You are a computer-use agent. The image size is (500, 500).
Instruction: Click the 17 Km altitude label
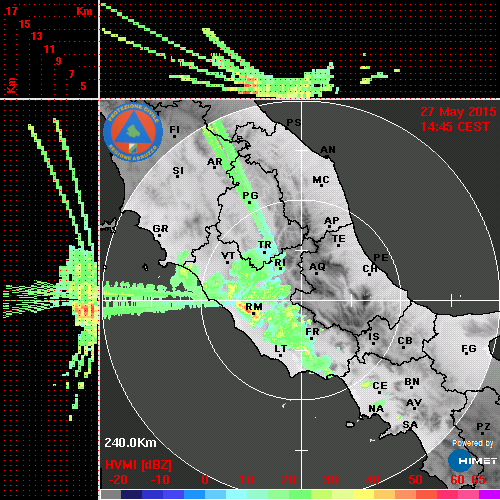11,11
